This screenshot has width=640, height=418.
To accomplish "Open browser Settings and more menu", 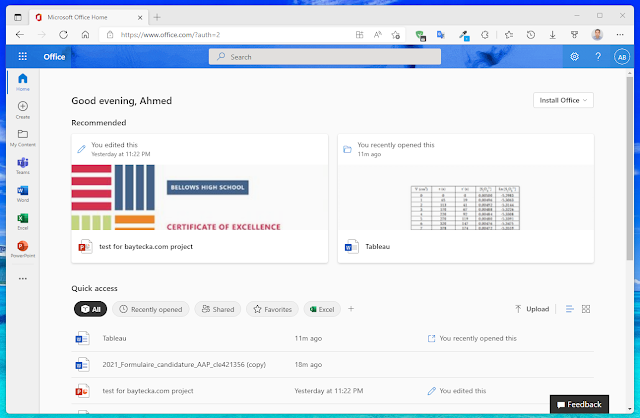I will click(620, 35).
